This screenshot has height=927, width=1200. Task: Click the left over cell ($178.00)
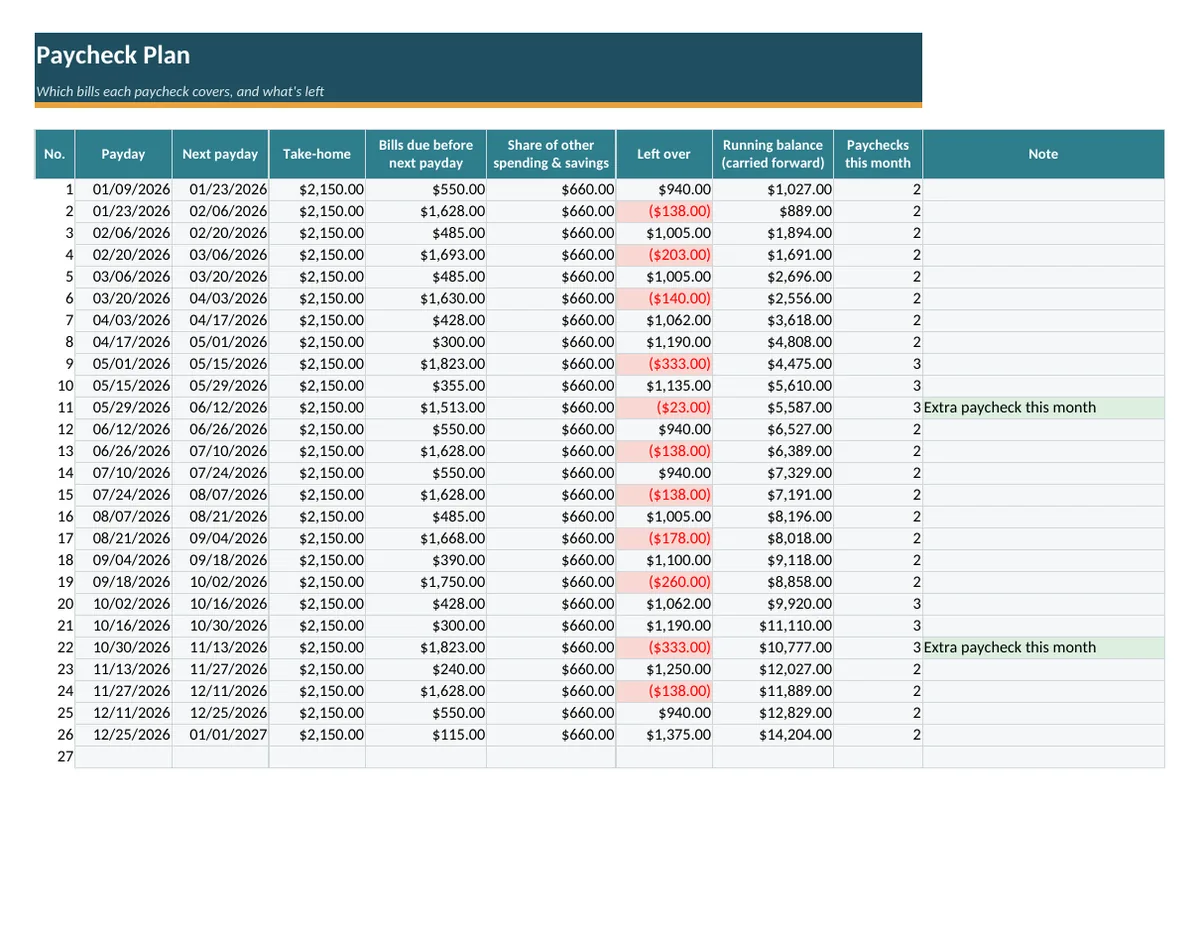pyautogui.click(x=664, y=538)
